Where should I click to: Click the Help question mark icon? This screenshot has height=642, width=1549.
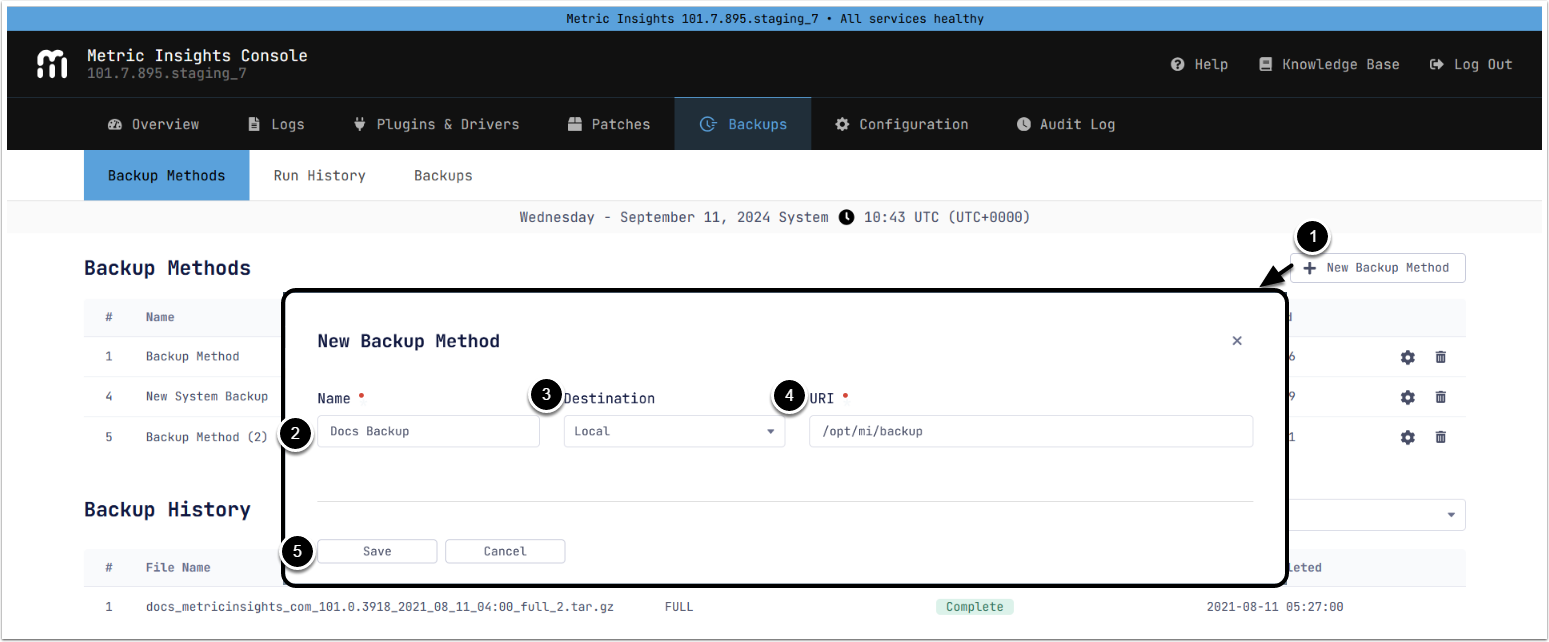pyautogui.click(x=1178, y=64)
